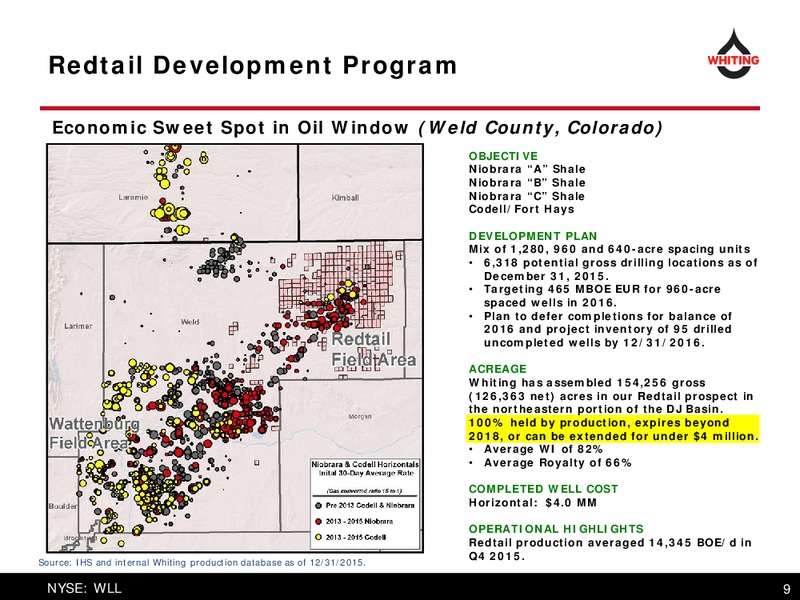The height and width of the screenshot is (600, 800).
Task: Click the 'Niobrara "B" Shale' line
Action: tap(527, 183)
